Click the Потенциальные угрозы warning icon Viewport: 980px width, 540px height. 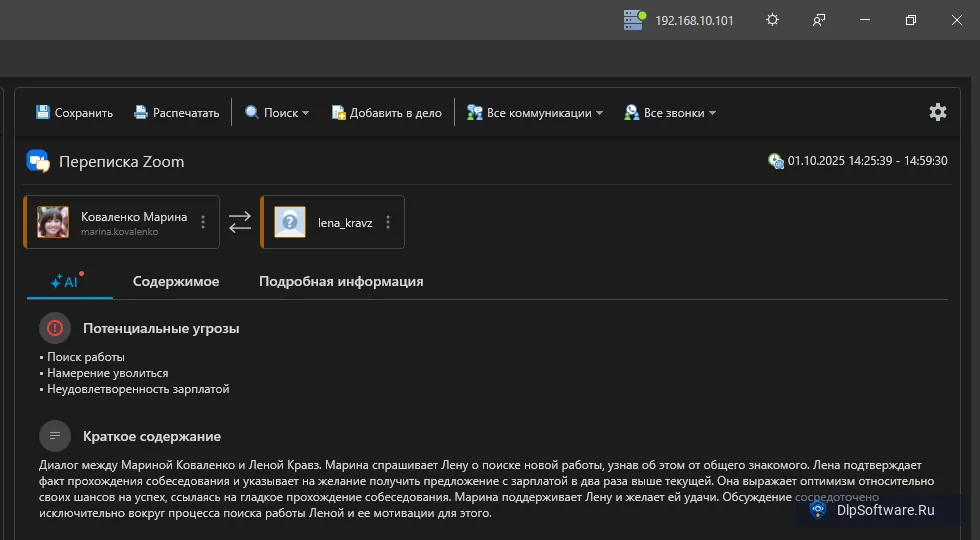click(x=55, y=328)
